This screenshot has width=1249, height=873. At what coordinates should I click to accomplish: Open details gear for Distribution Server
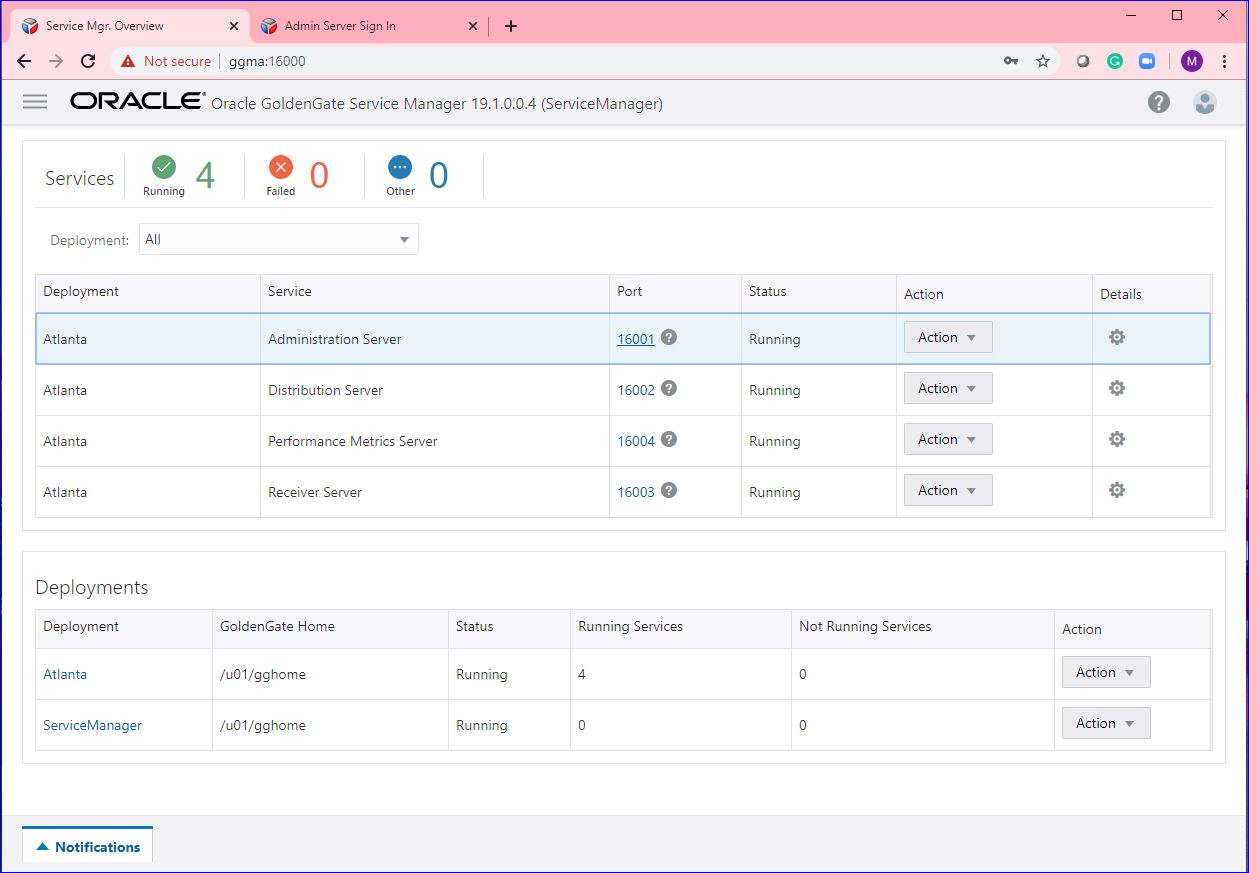pos(1117,388)
